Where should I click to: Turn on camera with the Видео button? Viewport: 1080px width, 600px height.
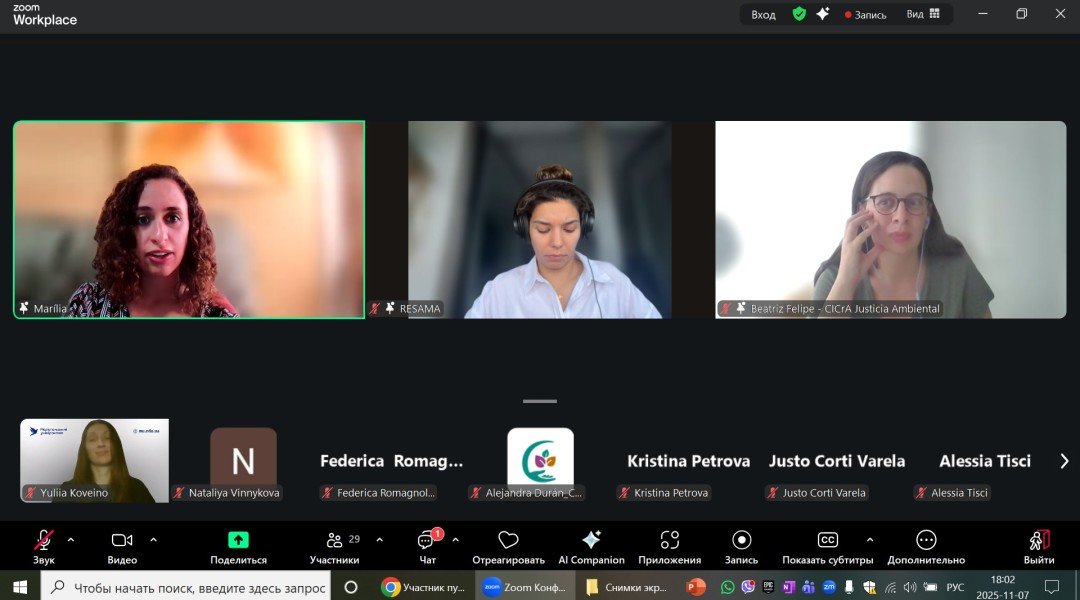click(x=122, y=541)
